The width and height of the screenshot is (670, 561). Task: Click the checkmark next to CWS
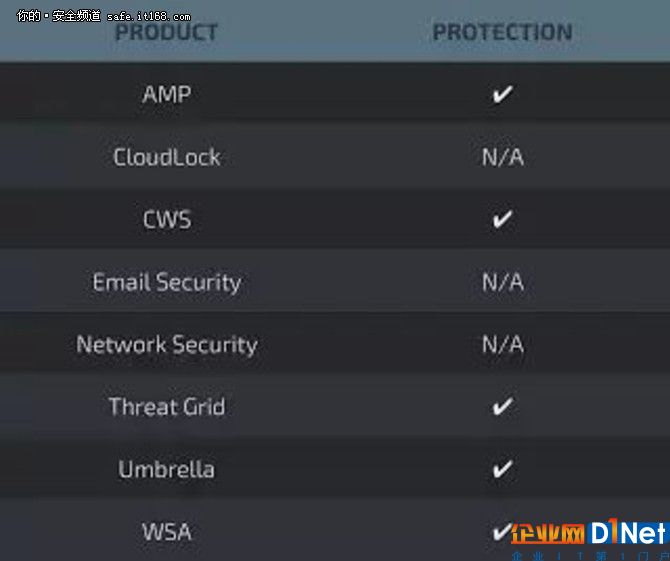(502, 219)
